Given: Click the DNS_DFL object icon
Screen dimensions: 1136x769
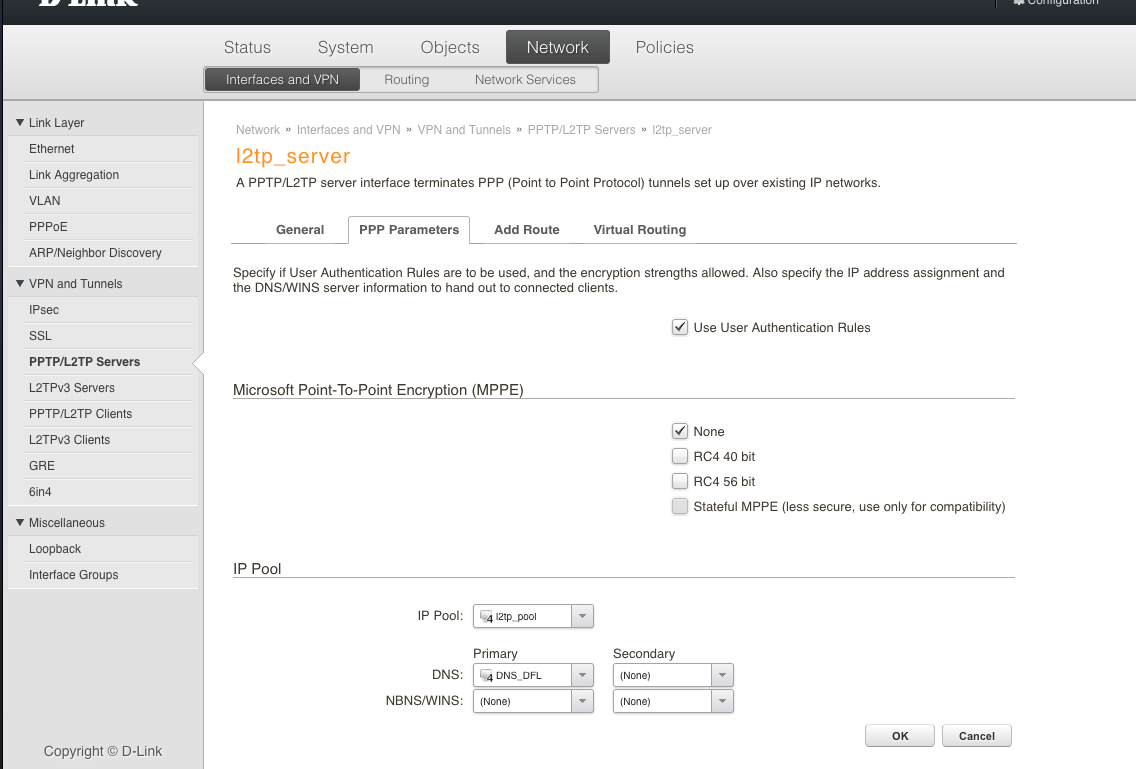Looking at the screenshot, I should pos(487,676).
